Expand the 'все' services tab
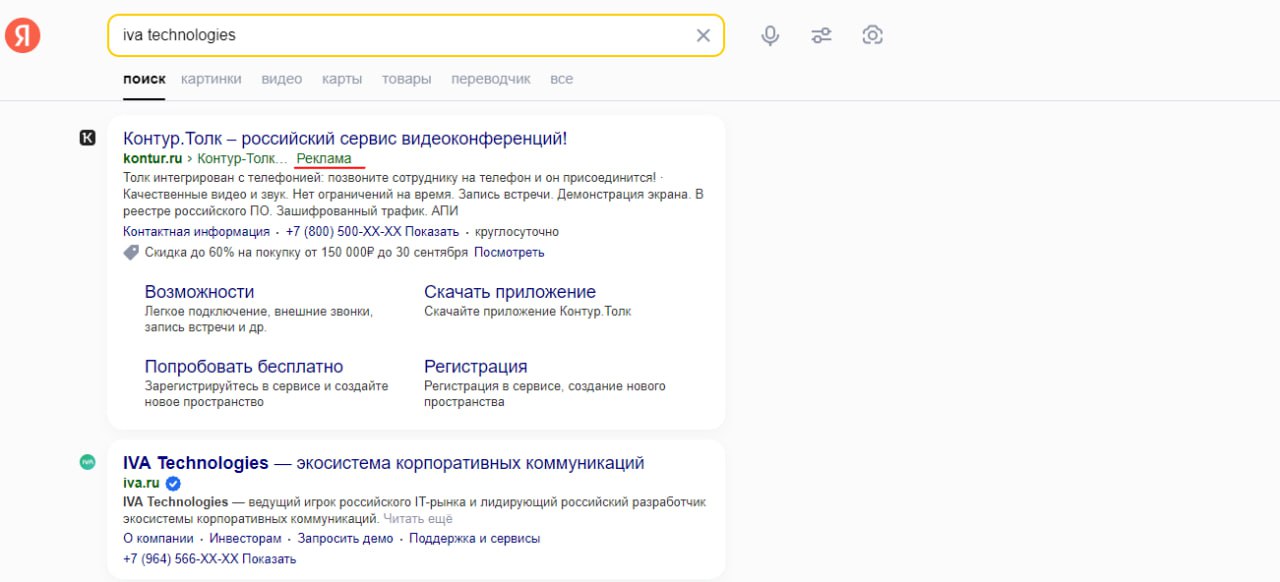Image resolution: width=1280 pixels, height=582 pixels. pos(562,79)
